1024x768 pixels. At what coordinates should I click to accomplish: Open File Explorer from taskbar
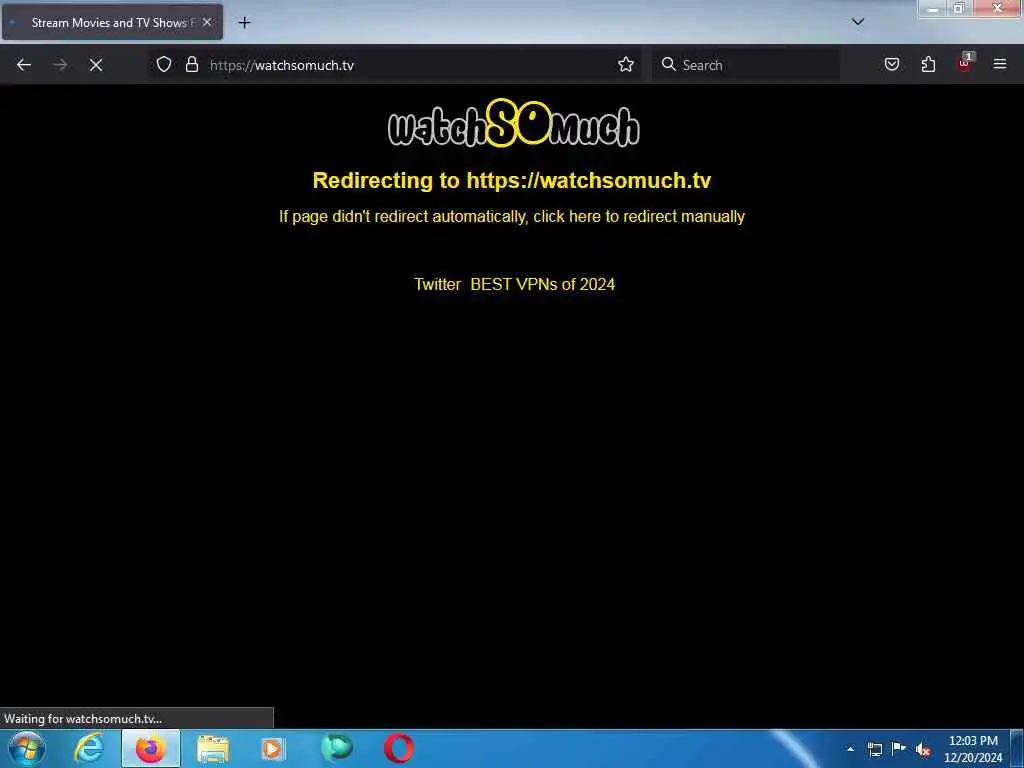pyautogui.click(x=213, y=748)
